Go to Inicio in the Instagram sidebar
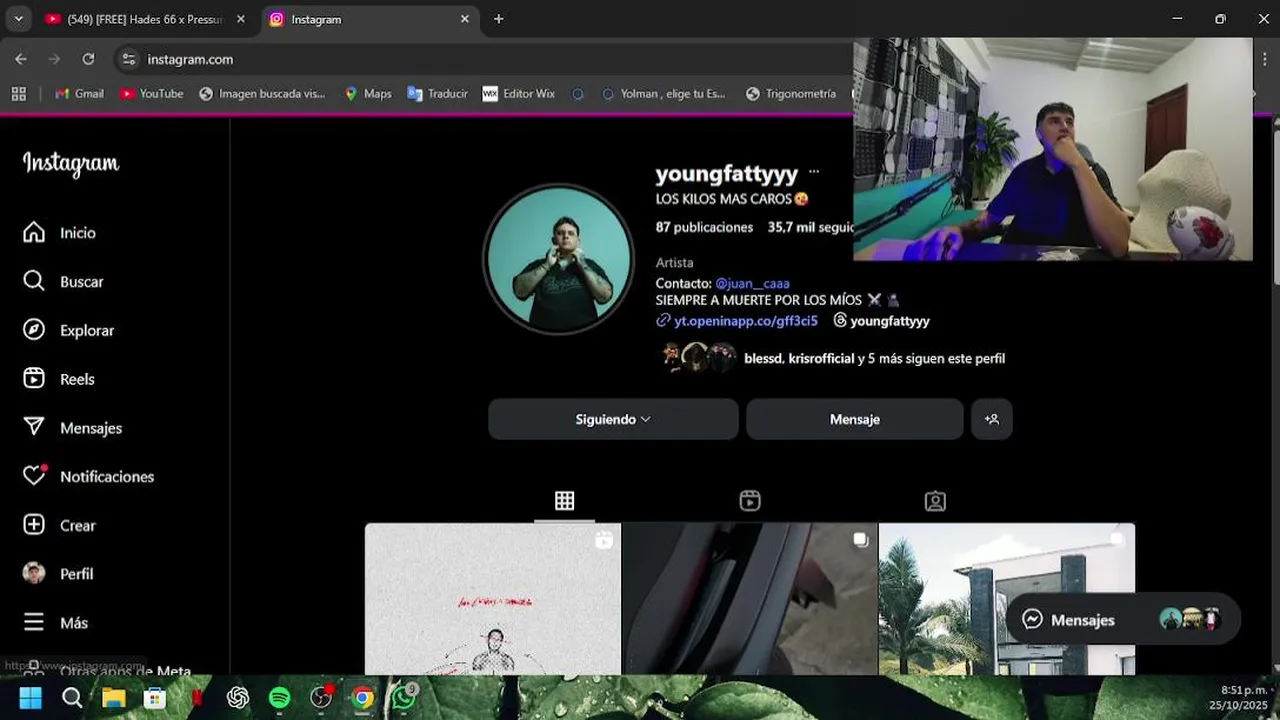This screenshot has width=1280, height=720. pyautogui.click(x=60, y=232)
